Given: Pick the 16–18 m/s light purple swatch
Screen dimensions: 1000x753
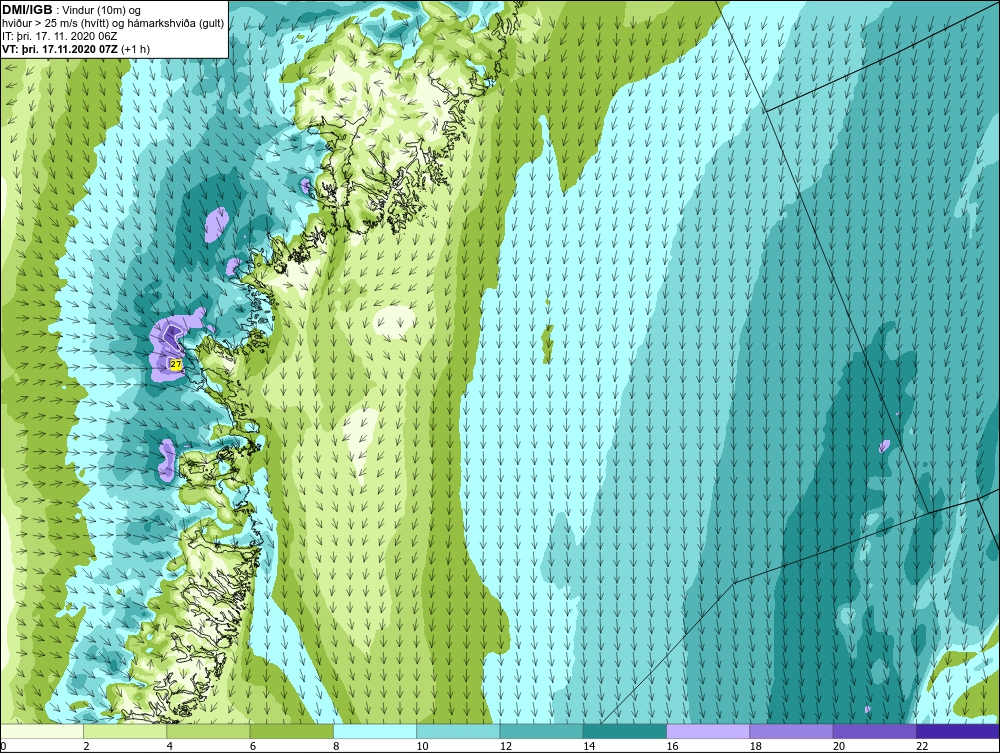Looking at the screenshot, I should click(708, 731).
